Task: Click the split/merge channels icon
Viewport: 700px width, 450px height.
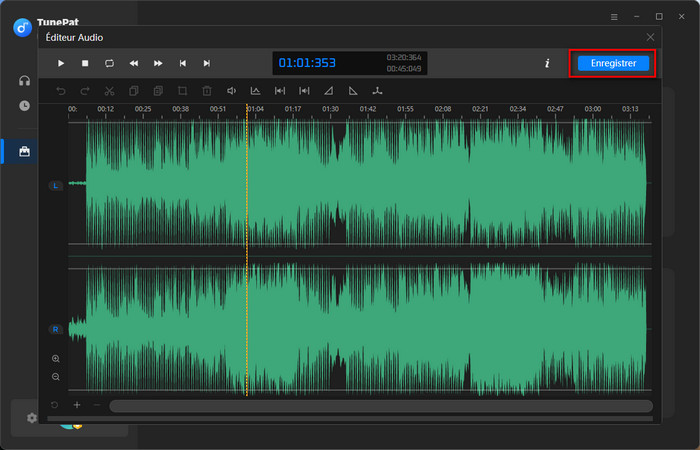Action: click(x=377, y=91)
